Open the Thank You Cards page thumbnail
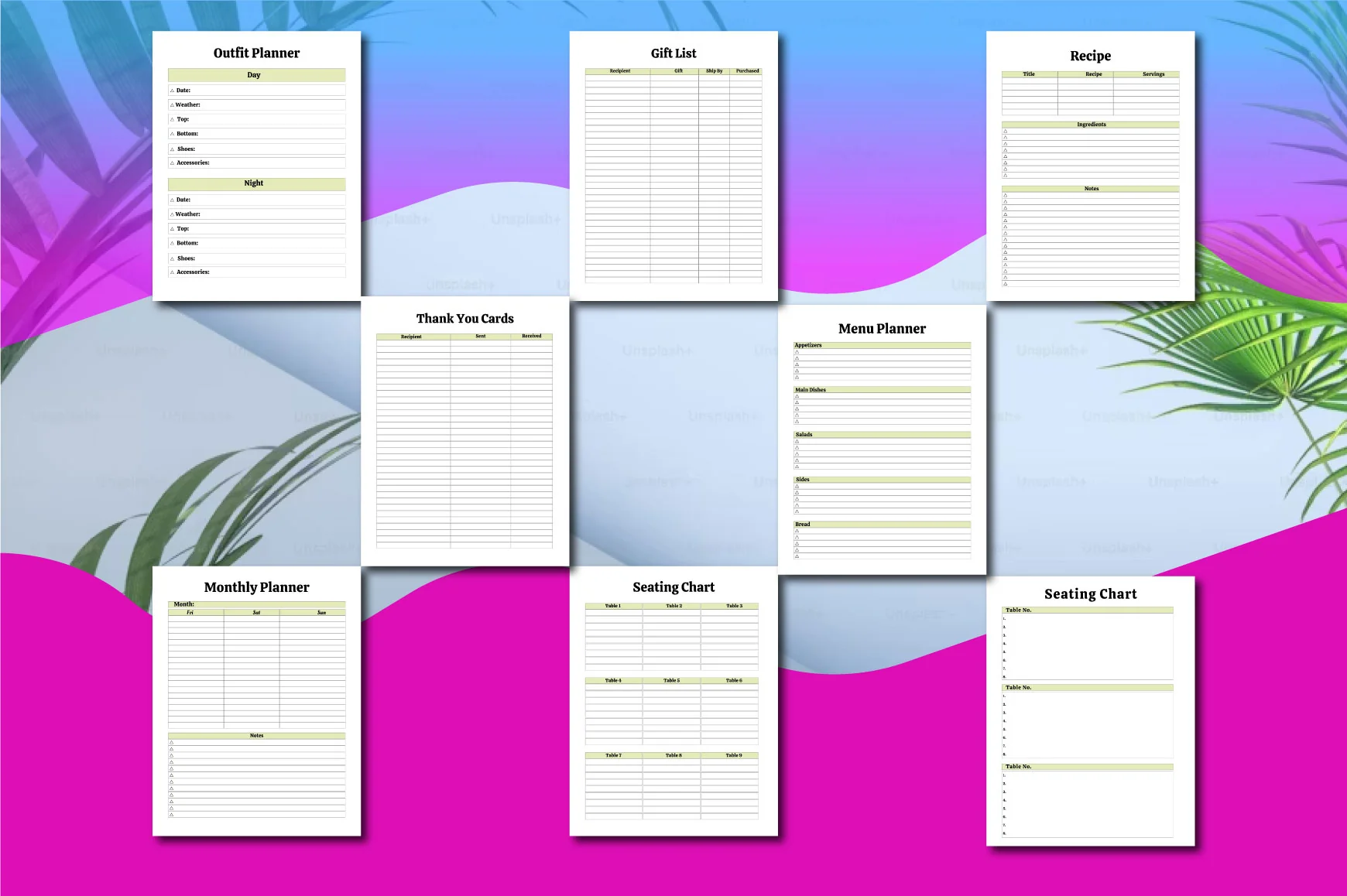 [x=464, y=431]
